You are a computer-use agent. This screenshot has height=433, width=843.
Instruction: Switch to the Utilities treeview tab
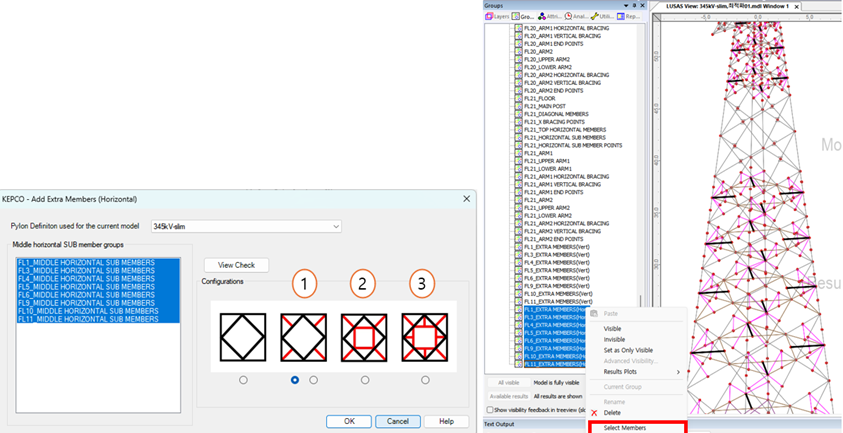coord(605,16)
